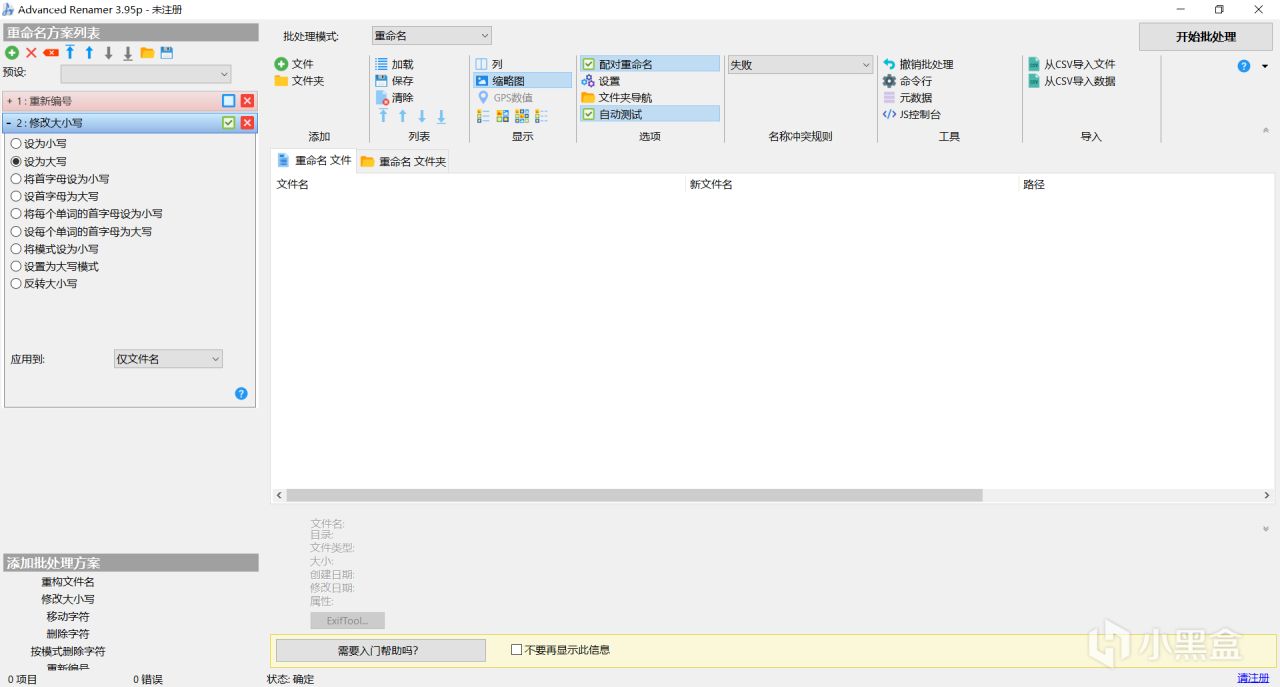Click 从CSV导入文件

[x=1071, y=64]
